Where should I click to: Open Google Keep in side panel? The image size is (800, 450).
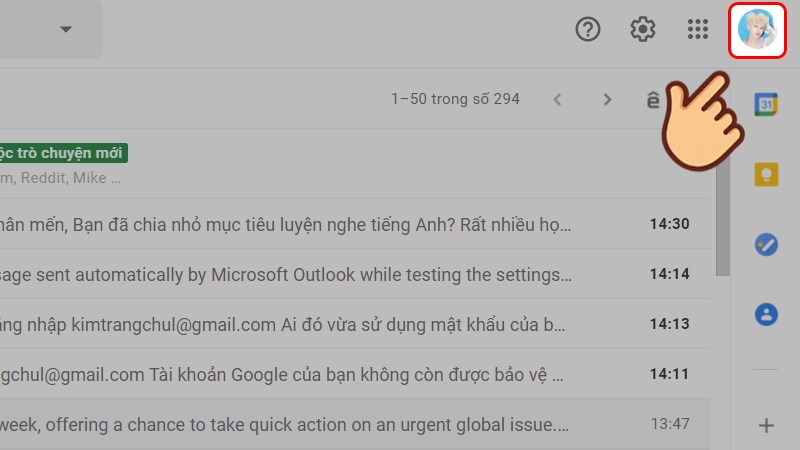tap(766, 175)
